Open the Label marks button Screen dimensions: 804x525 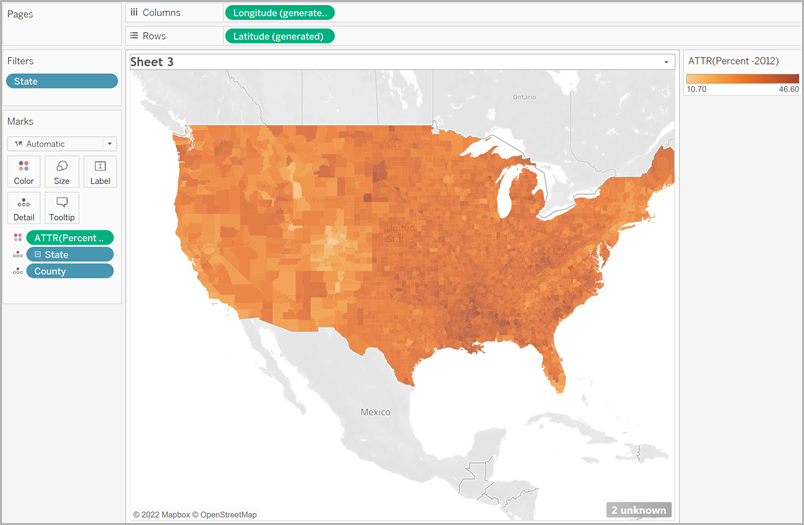pyautogui.click(x=100, y=171)
